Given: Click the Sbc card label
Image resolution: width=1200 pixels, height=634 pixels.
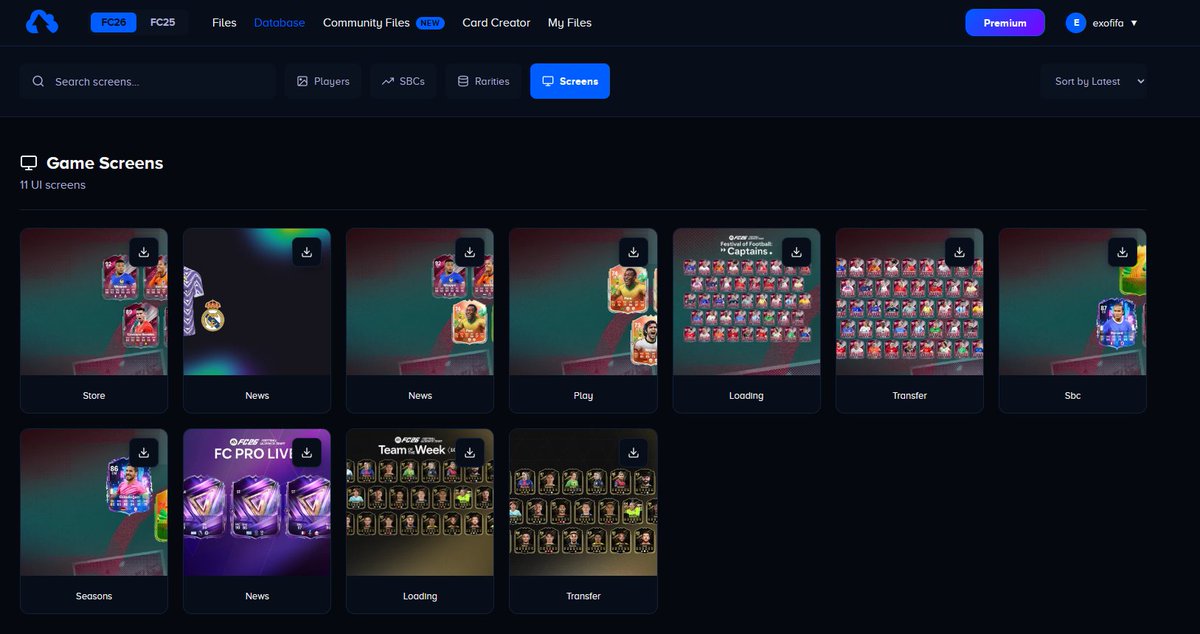Looking at the screenshot, I should [x=1073, y=396].
